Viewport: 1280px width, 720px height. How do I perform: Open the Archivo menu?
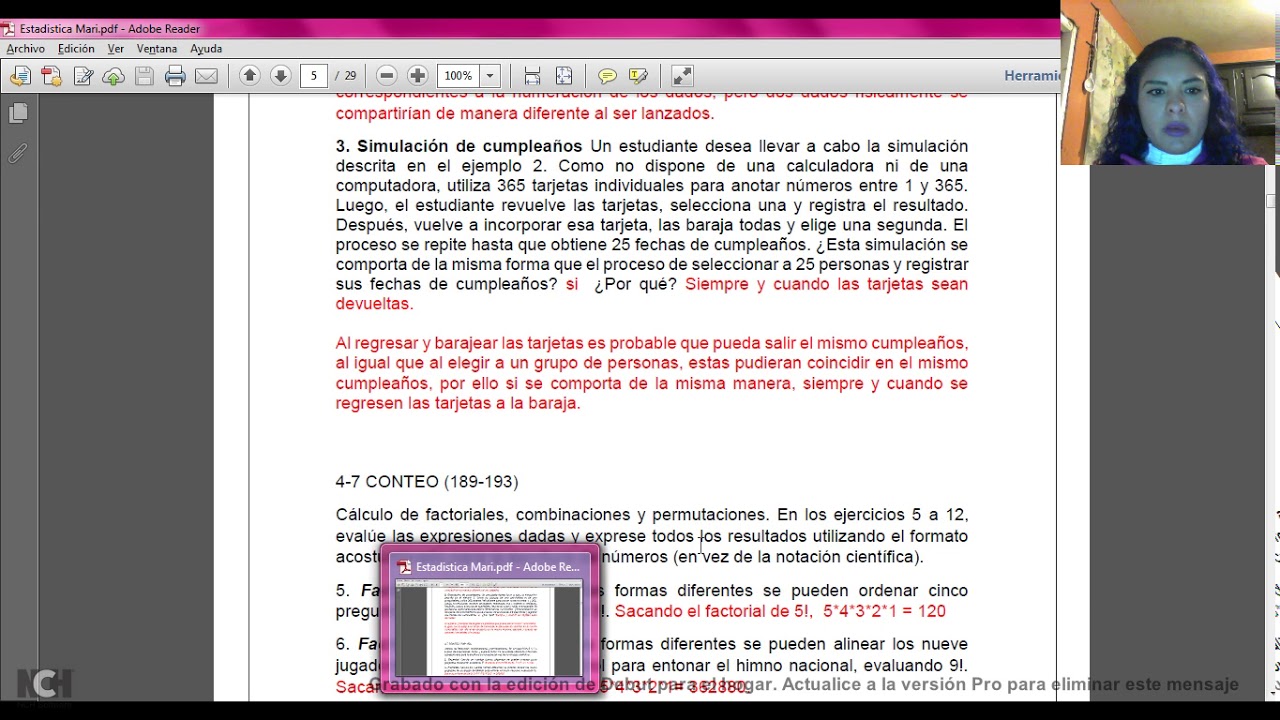click(25, 48)
